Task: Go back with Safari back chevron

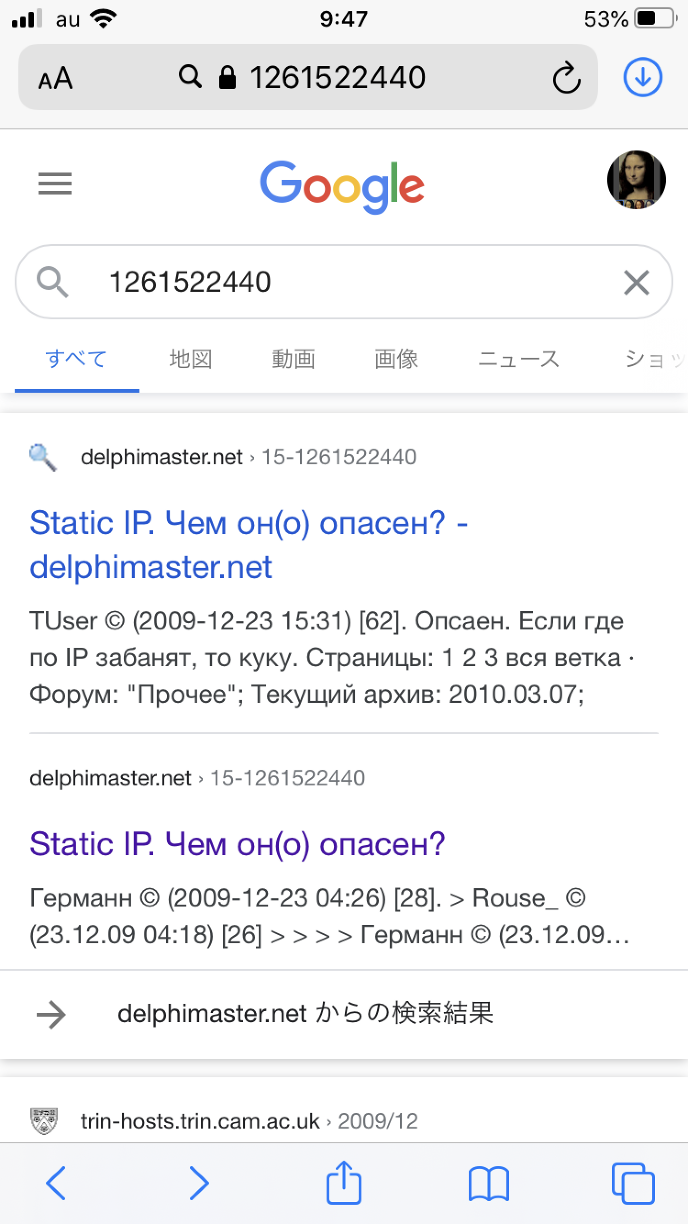Action: pyautogui.click(x=57, y=1184)
